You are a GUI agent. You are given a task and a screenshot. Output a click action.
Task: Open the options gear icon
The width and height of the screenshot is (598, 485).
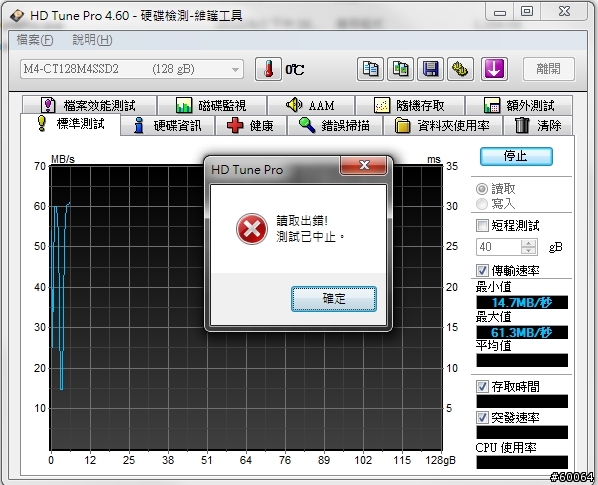coord(460,69)
